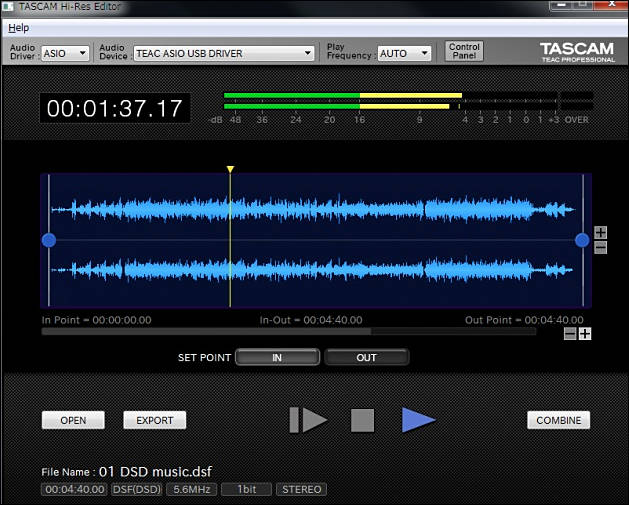Zoom out timeline with horizontal minus icon
This screenshot has height=505, width=629.
tap(570, 334)
